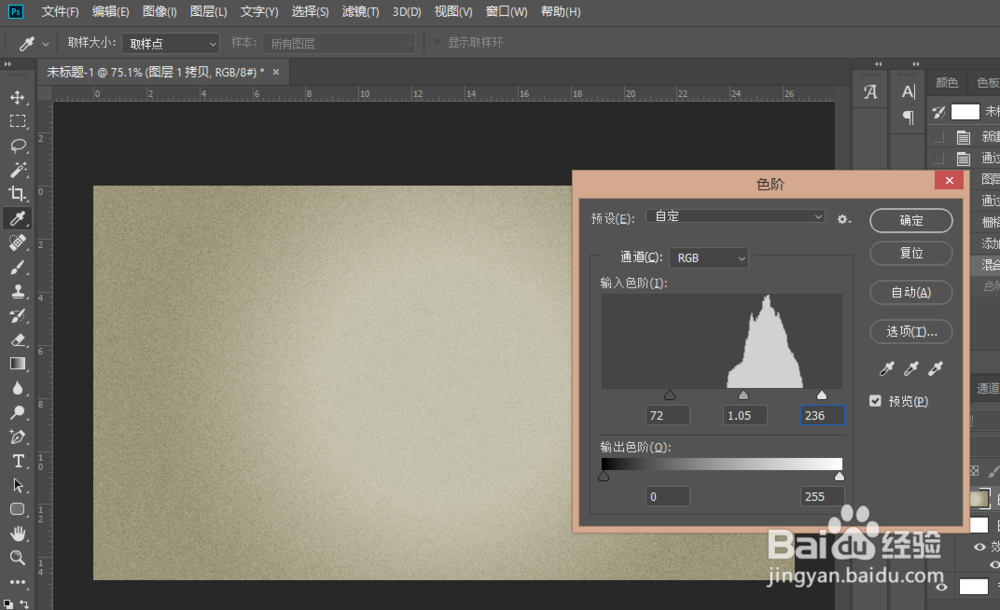Viewport: 1000px width, 610px height.
Task: Click the 确定 OK button
Action: (x=910, y=220)
